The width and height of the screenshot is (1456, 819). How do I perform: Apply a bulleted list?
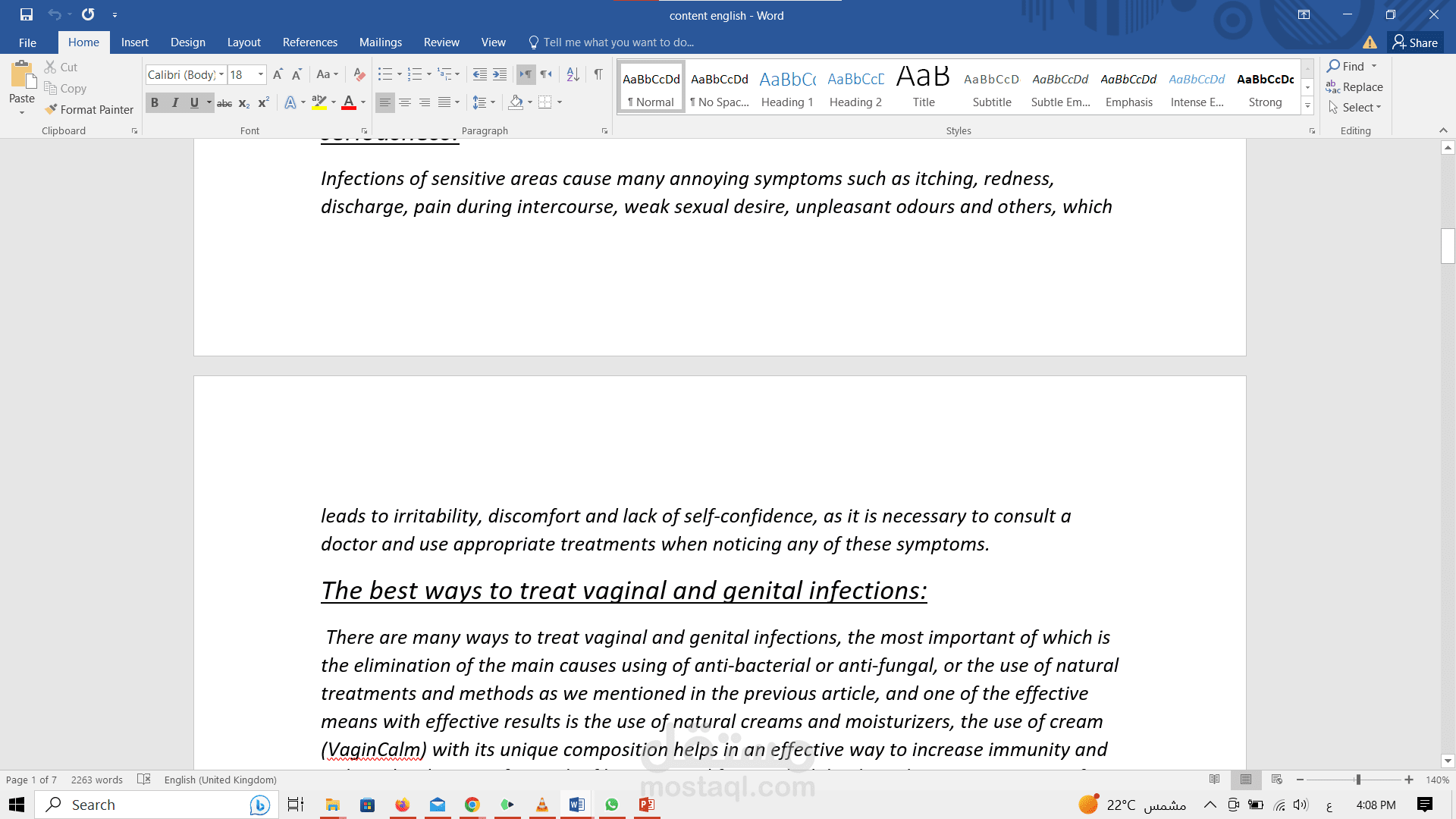point(385,74)
